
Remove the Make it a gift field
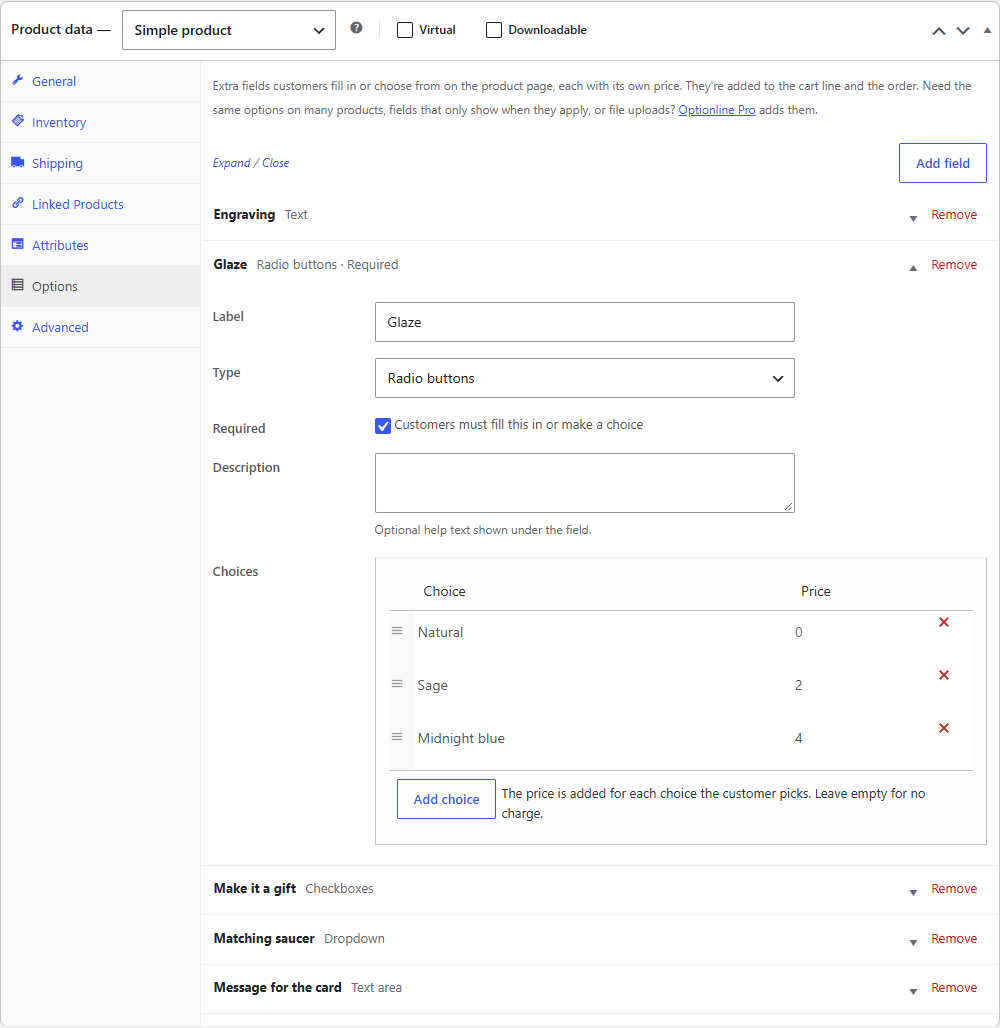point(954,888)
